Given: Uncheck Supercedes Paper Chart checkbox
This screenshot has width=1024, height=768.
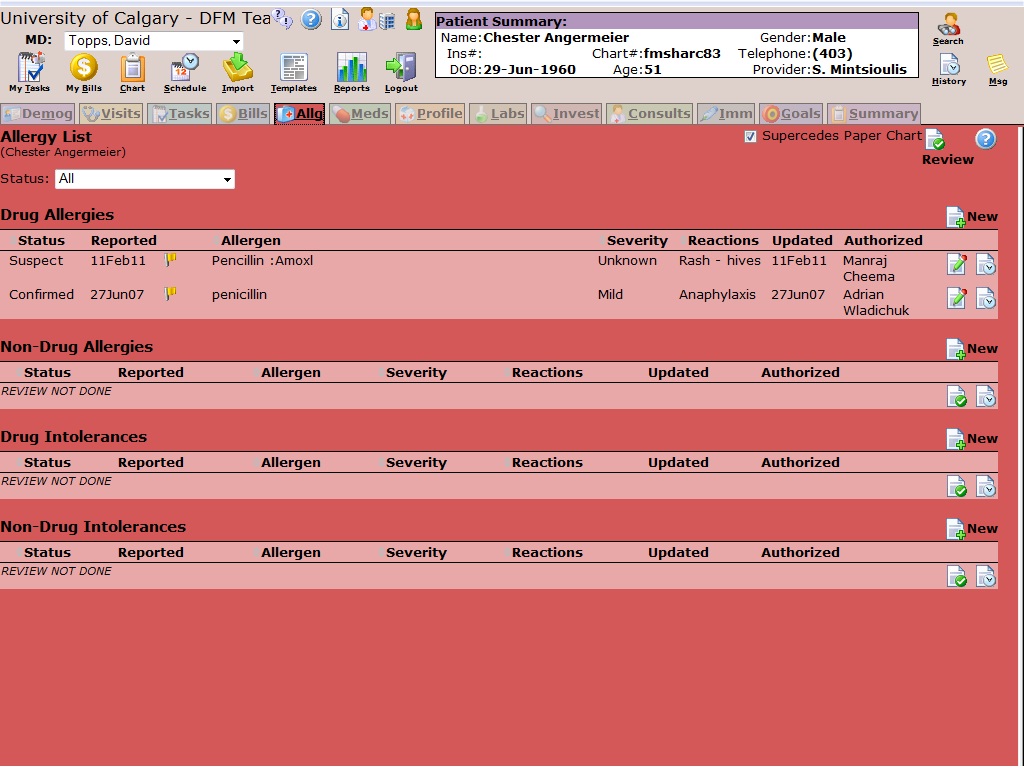Looking at the screenshot, I should [x=751, y=137].
